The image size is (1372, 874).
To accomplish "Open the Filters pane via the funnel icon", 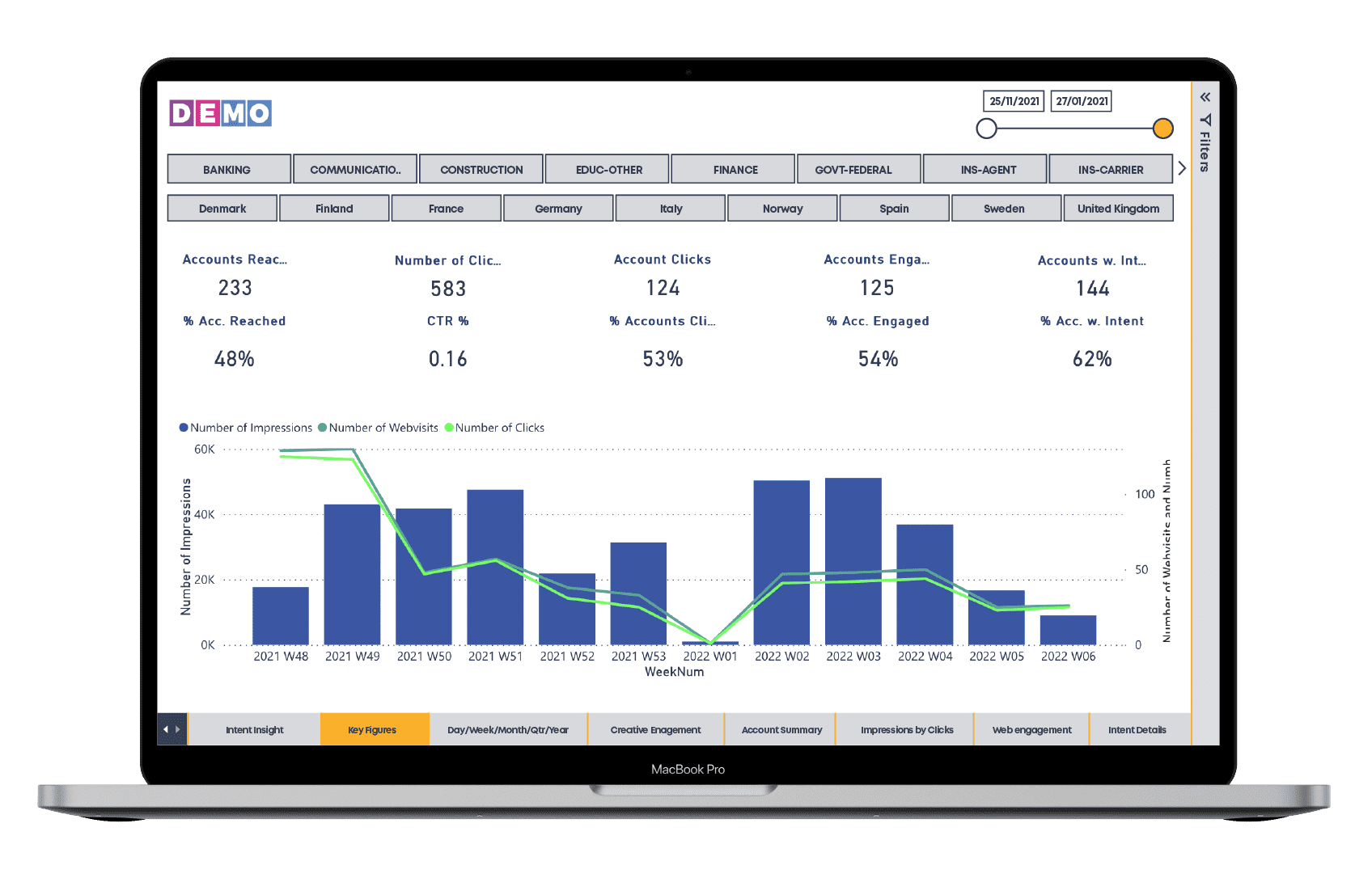I will [1205, 120].
